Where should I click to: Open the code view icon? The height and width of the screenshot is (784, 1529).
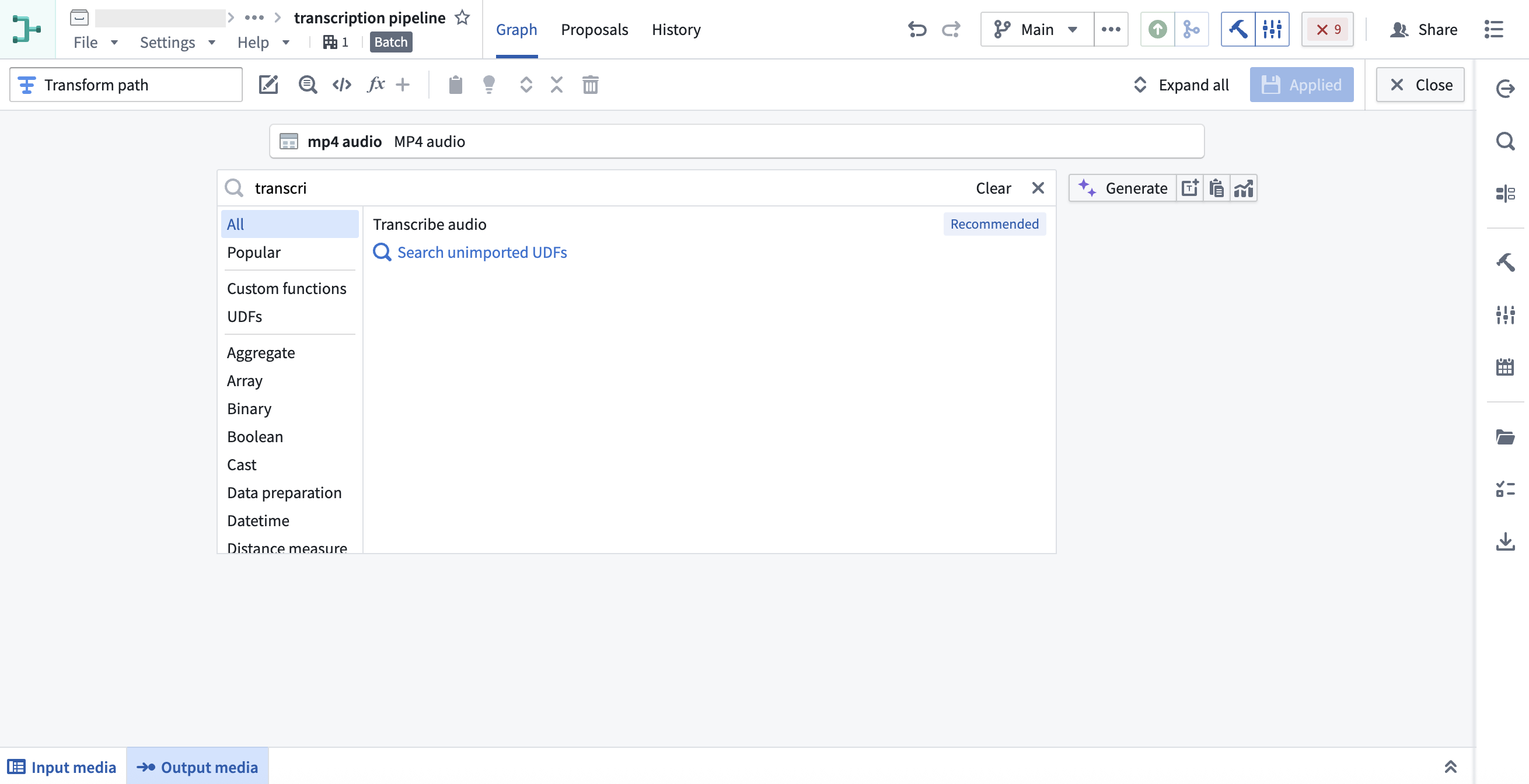point(342,85)
